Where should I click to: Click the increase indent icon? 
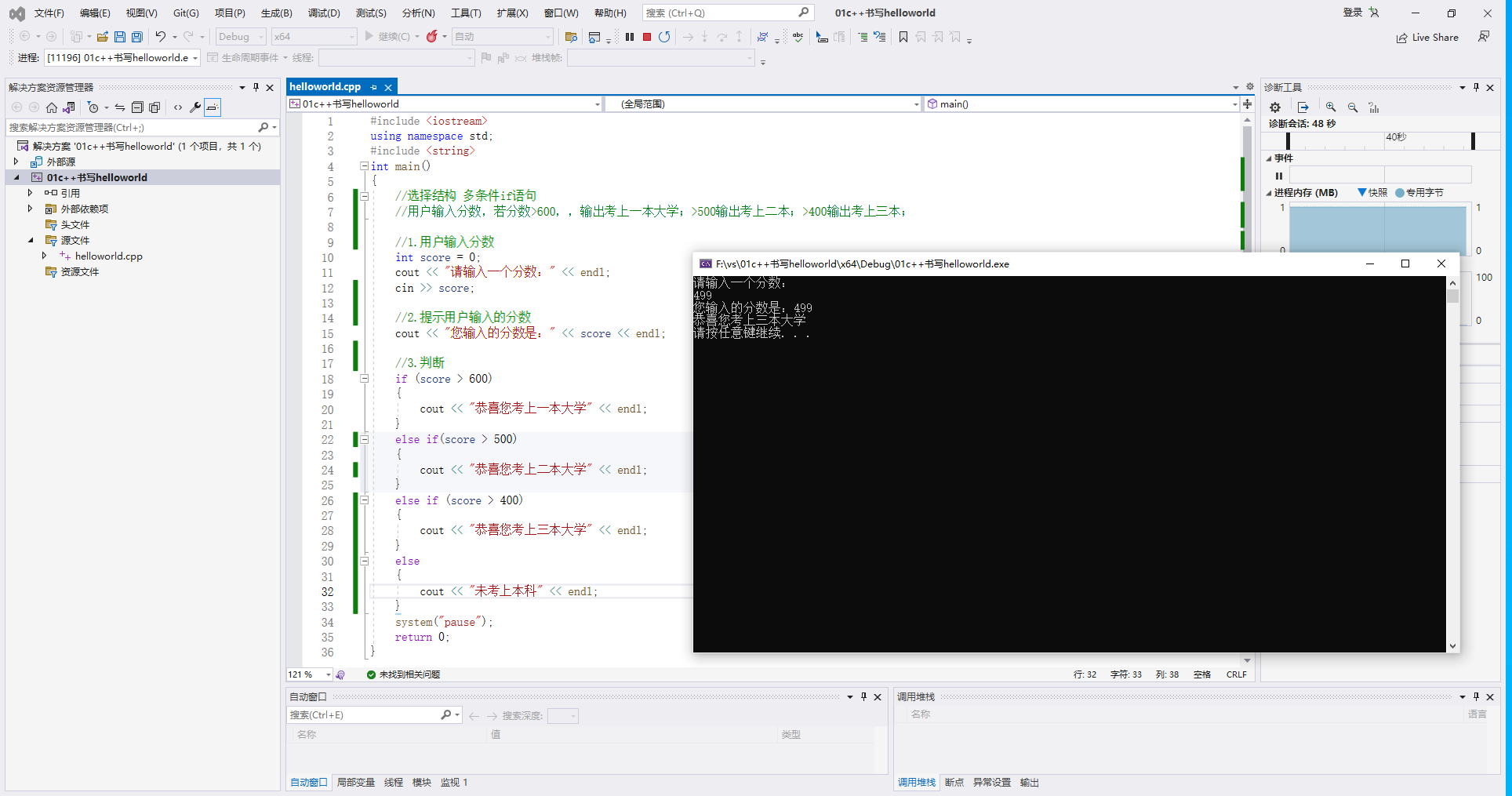(x=862, y=37)
